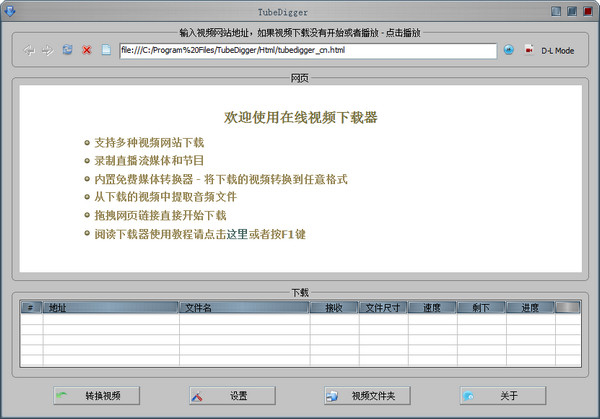
Task: Click the 关于 about button
Action: pyautogui.click(x=503, y=395)
